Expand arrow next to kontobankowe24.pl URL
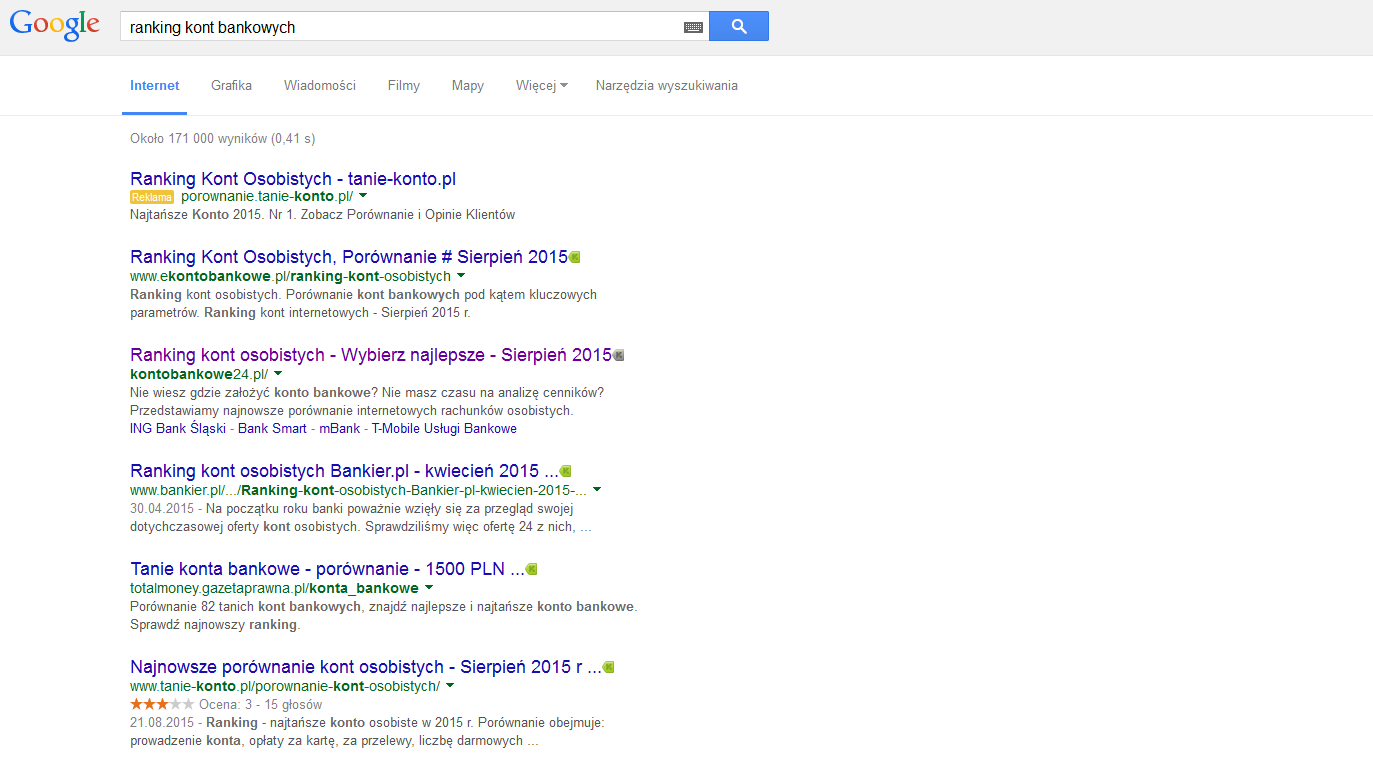This screenshot has height=761, width=1373. click(x=278, y=373)
